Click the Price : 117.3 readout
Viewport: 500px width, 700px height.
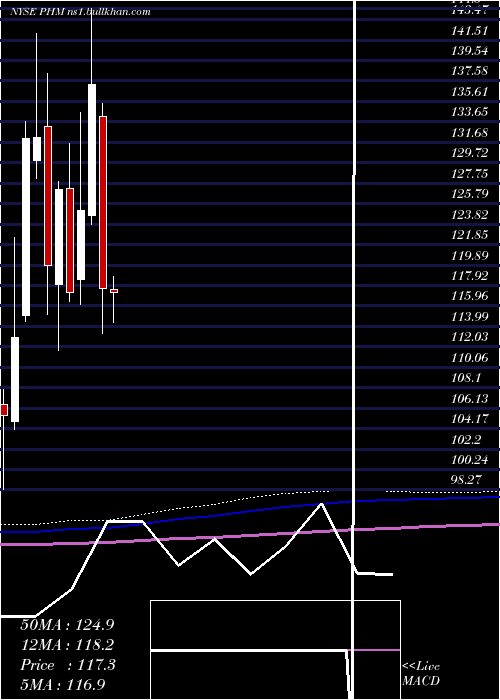click(68, 665)
